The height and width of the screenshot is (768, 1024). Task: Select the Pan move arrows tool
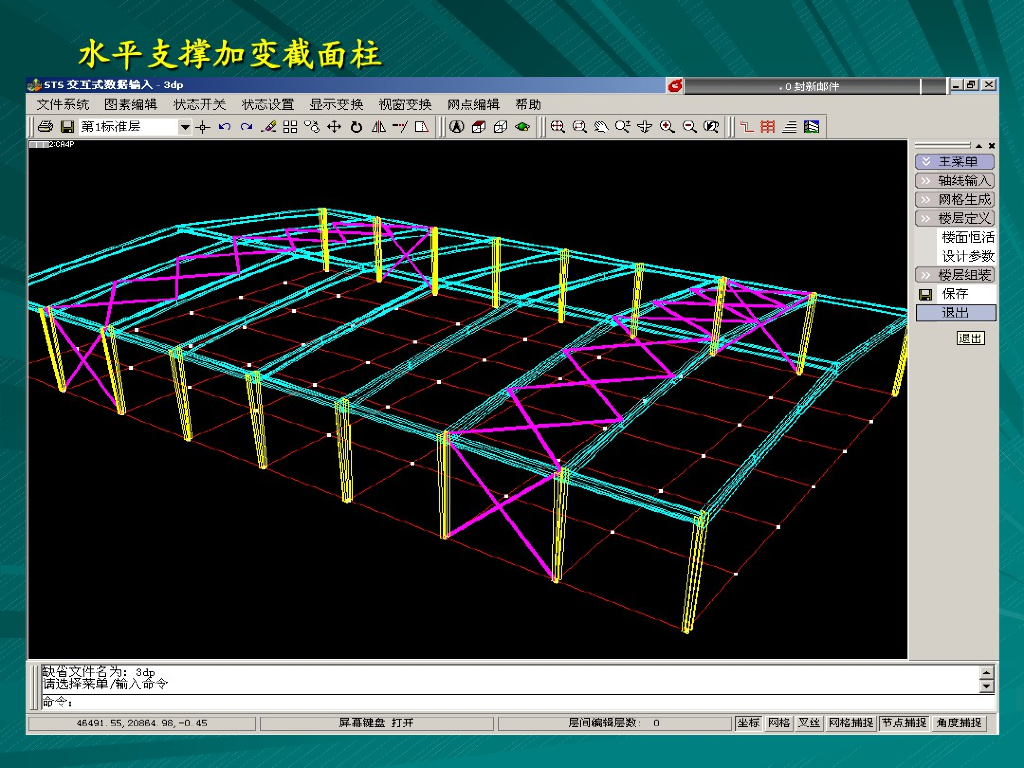click(x=334, y=127)
